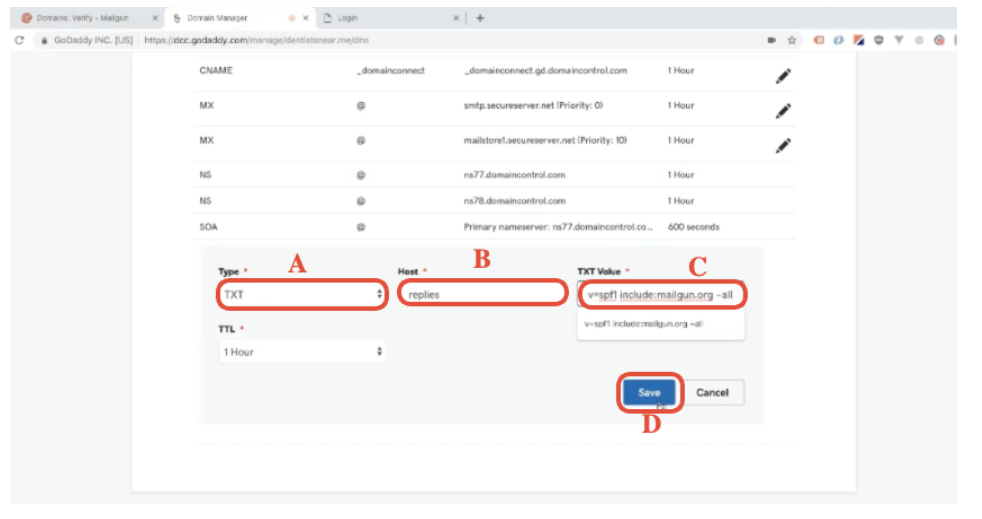Bookmark this page with the star icon

[x=791, y=40]
